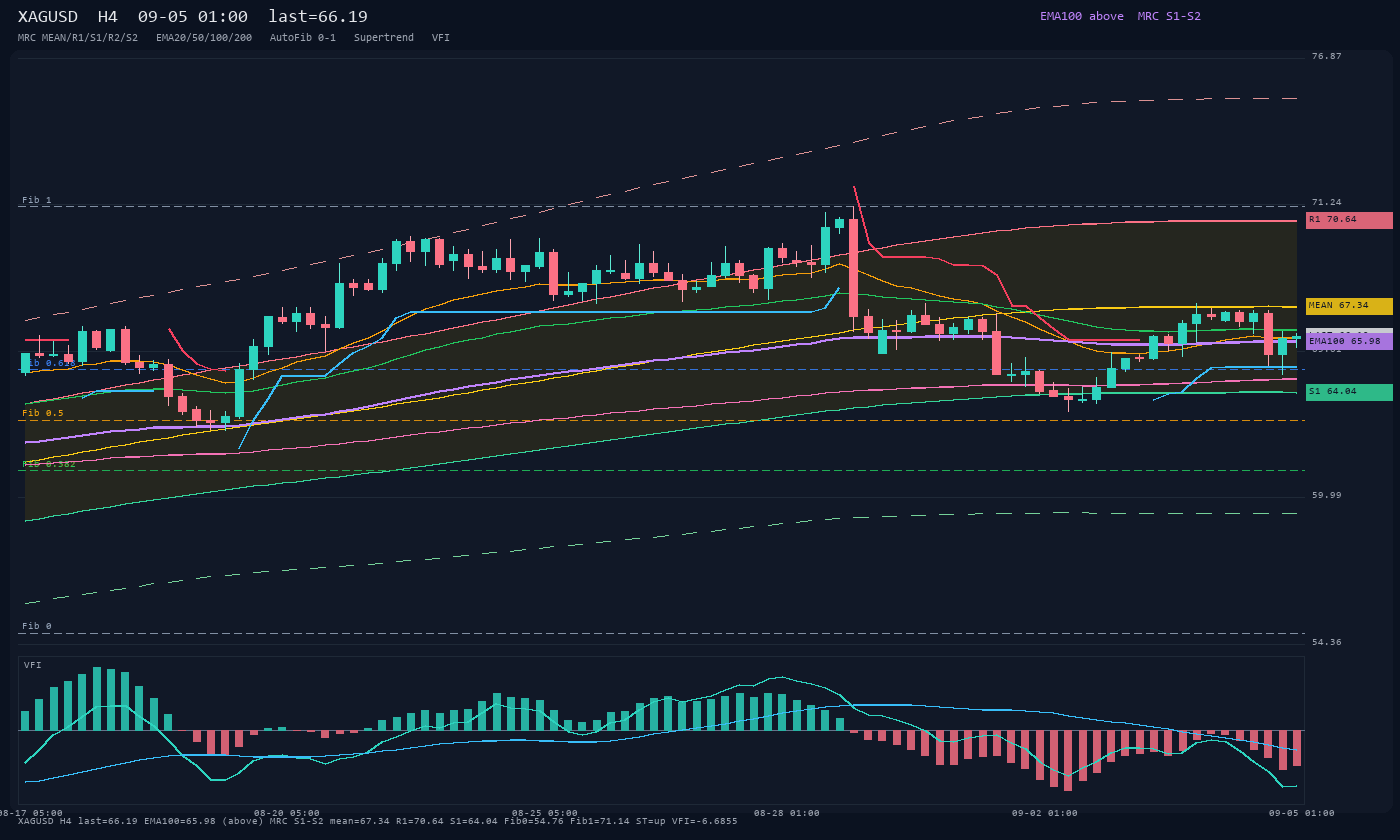Click the 09-05 01:00 timestamp in the title
This screenshot has width=1400, height=840.
click(193, 17)
